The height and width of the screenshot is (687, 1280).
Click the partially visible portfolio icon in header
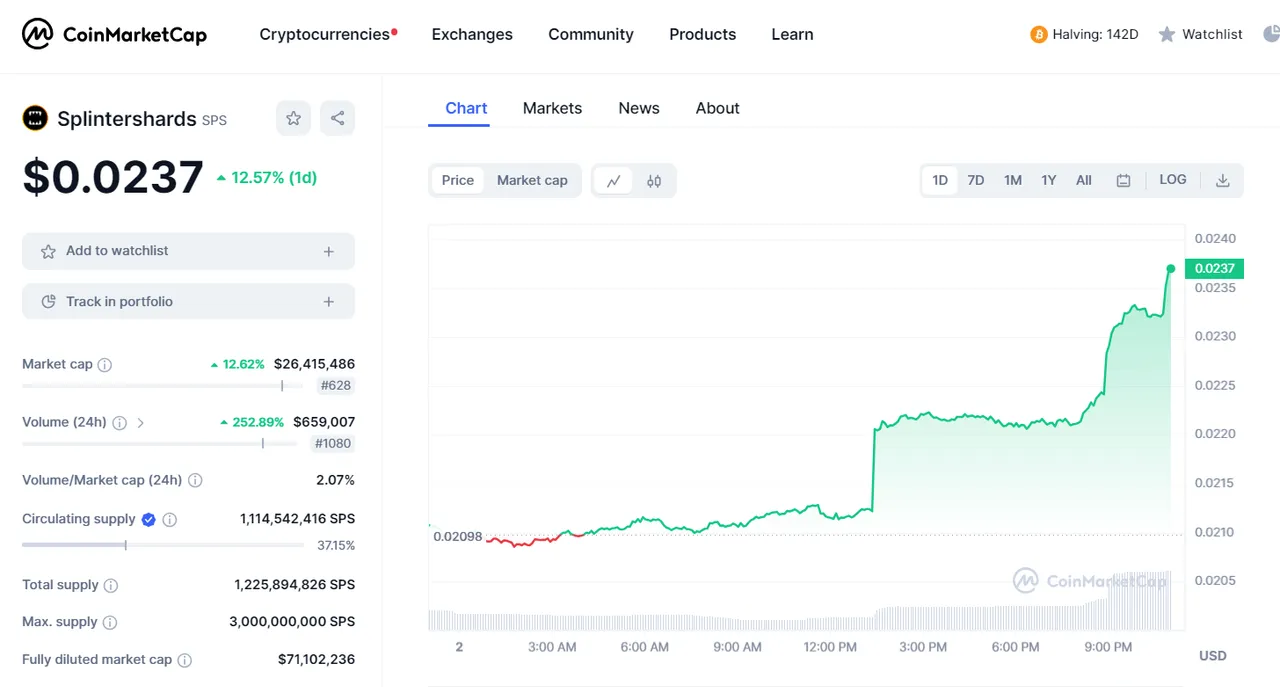1271,34
